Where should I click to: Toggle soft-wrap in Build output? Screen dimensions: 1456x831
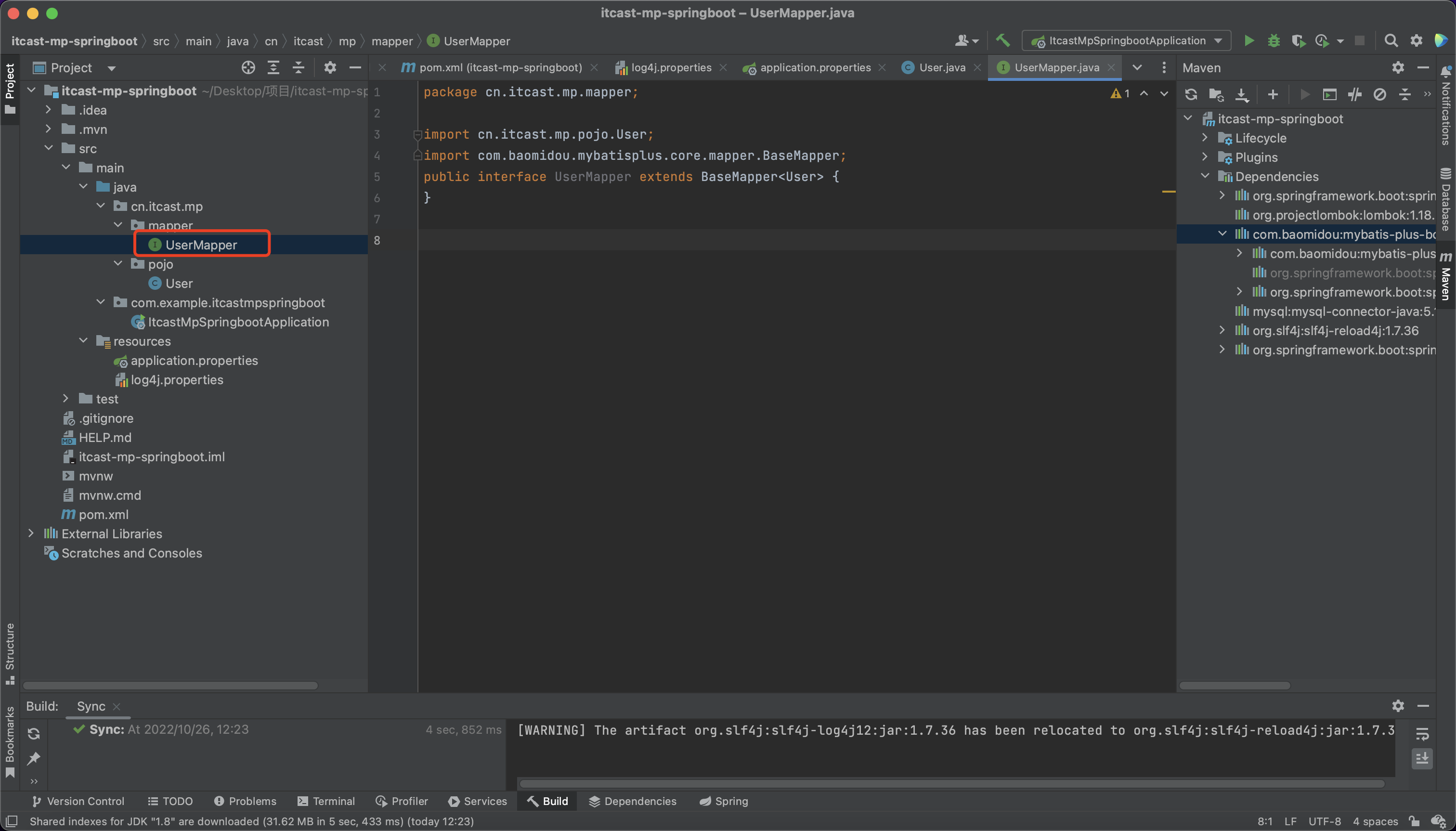1422,734
